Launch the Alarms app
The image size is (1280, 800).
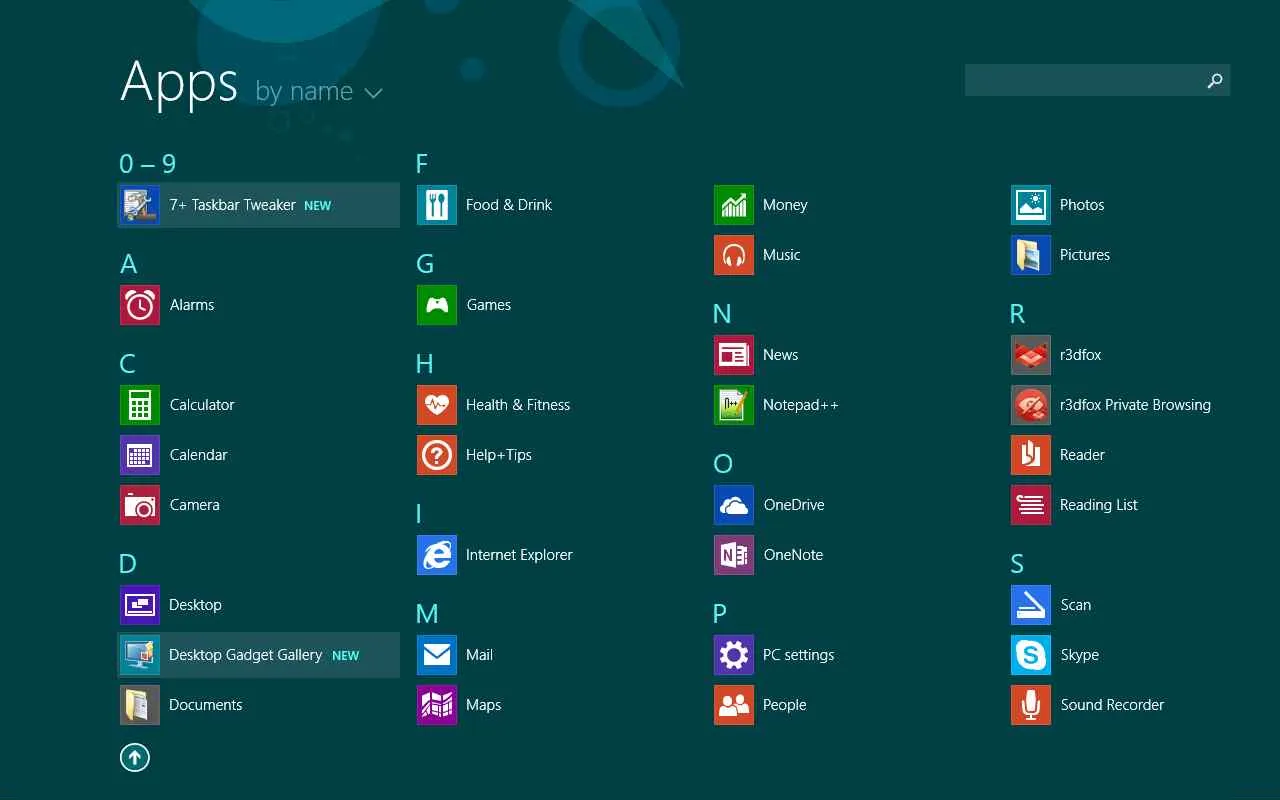[259, 305]
